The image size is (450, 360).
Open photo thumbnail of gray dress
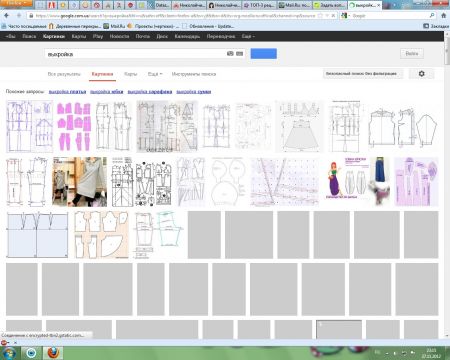[x=80, y=182]
